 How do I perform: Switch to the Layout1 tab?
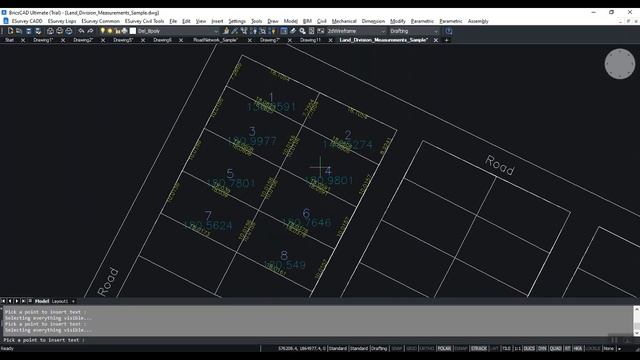coord(60,301)
